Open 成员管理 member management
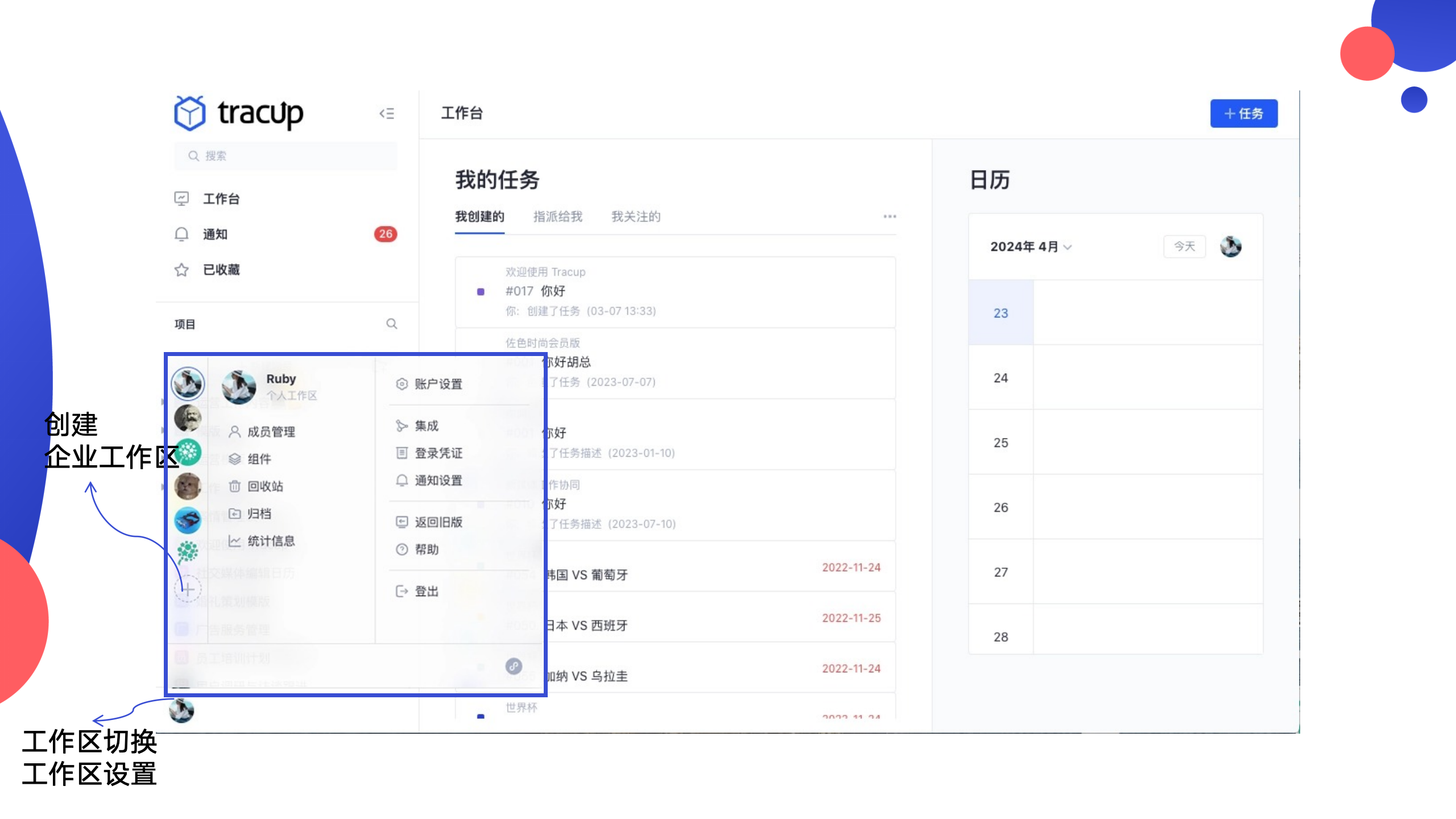 tap(271, 431)
